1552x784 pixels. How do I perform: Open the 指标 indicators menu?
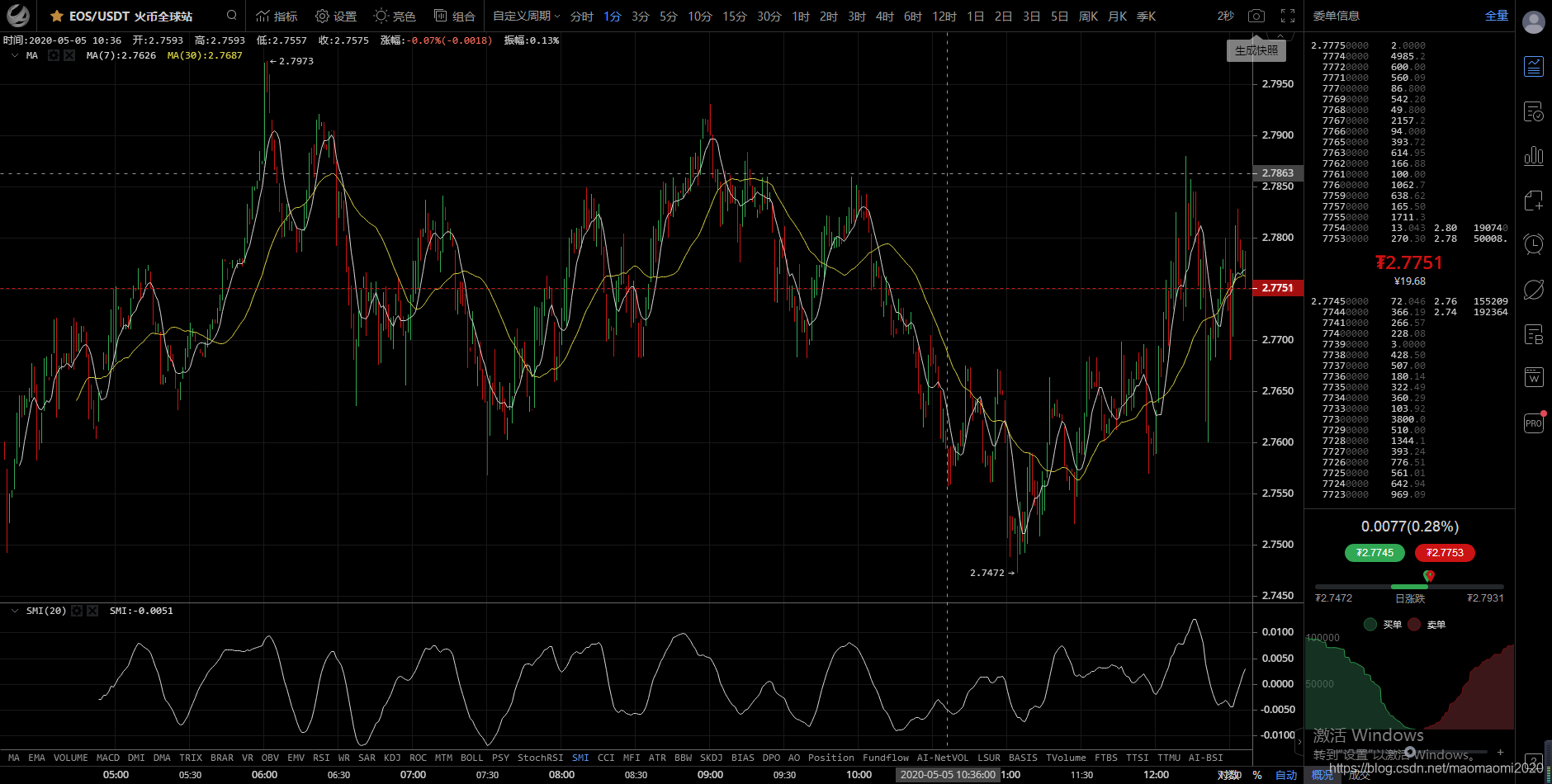(x=277, y=16)
